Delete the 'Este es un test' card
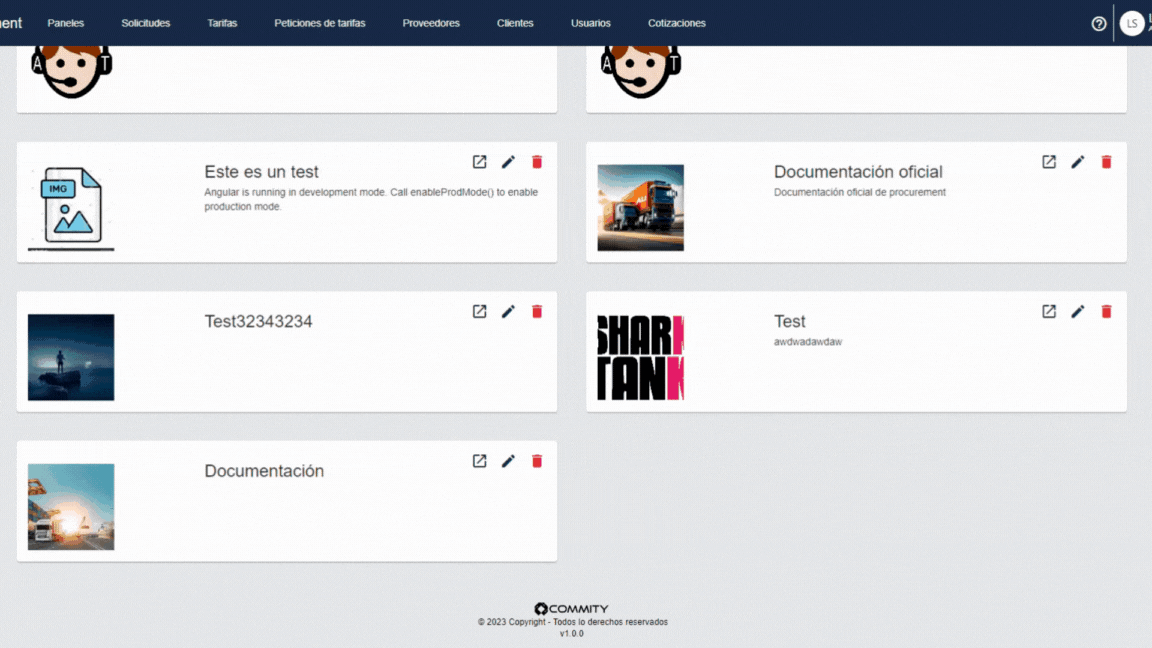 537,162
